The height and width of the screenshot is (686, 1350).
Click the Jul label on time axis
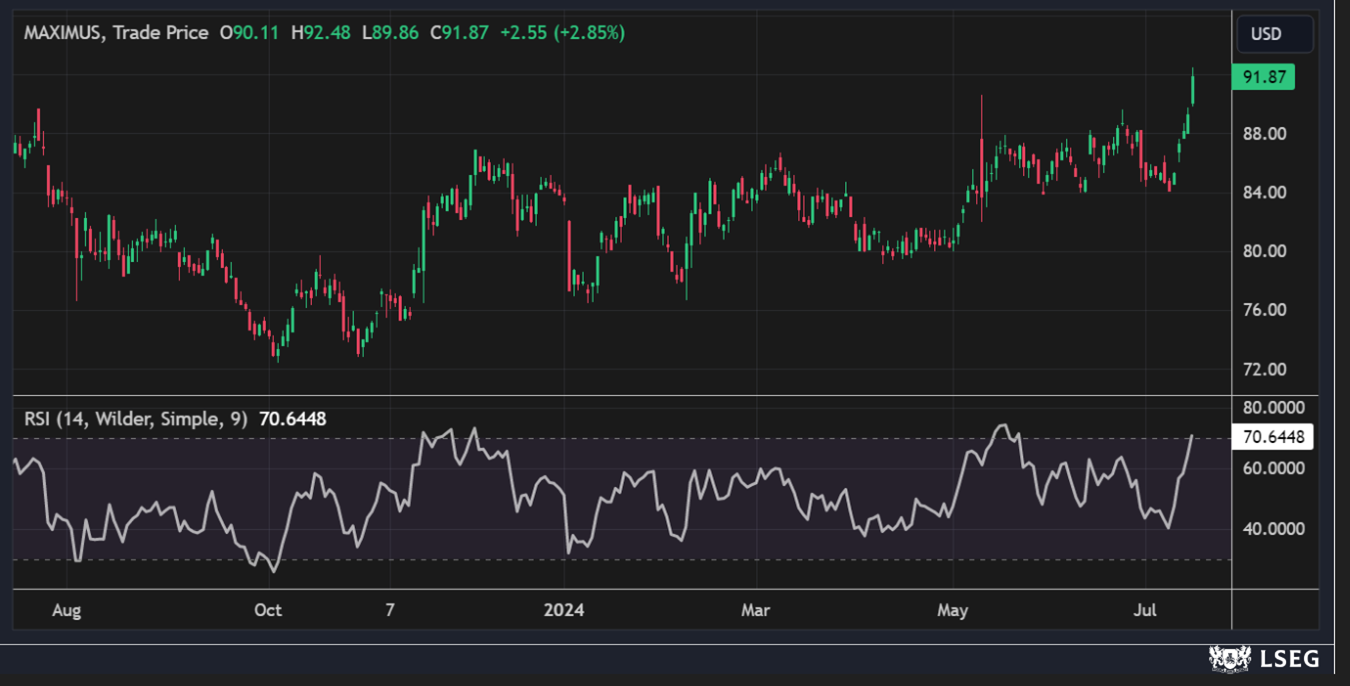point(1146,610)
